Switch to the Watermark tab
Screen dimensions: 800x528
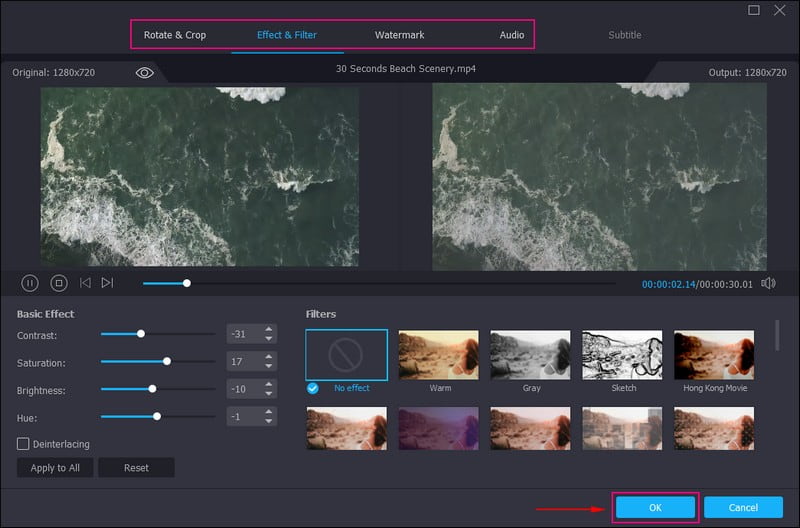point(399,35)
